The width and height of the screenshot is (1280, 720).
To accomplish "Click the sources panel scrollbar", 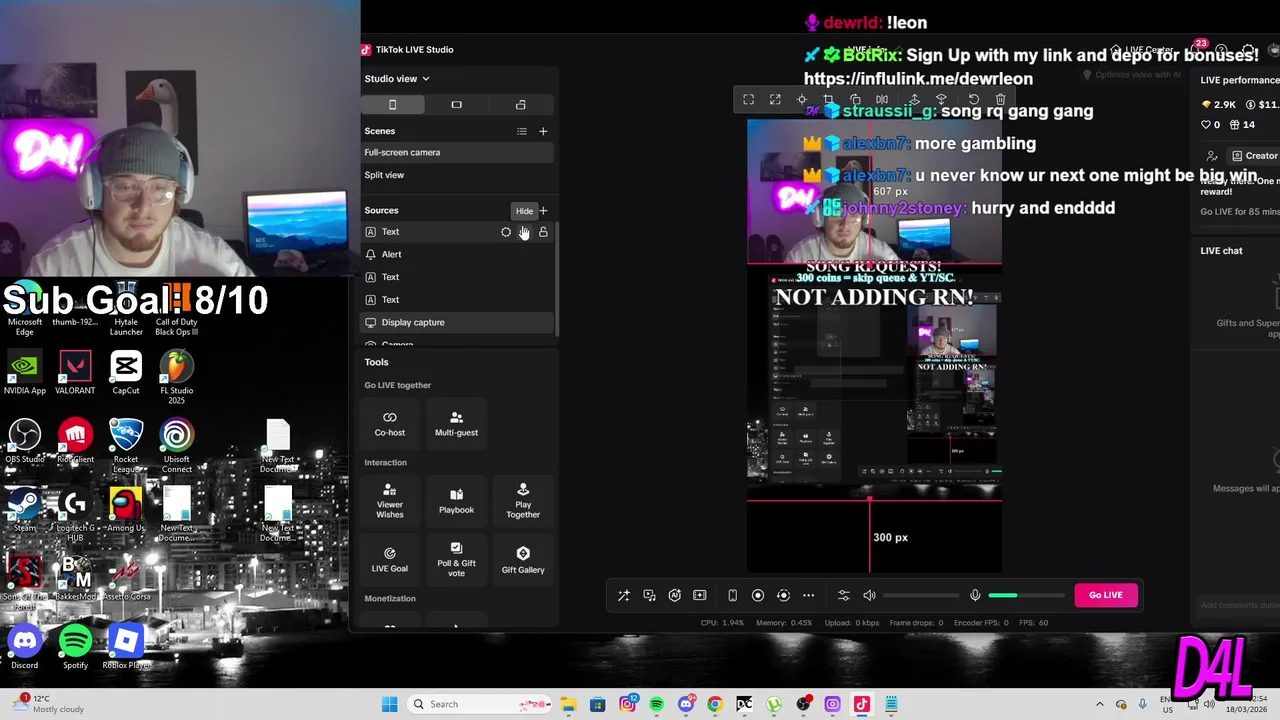I will point(557,280).
